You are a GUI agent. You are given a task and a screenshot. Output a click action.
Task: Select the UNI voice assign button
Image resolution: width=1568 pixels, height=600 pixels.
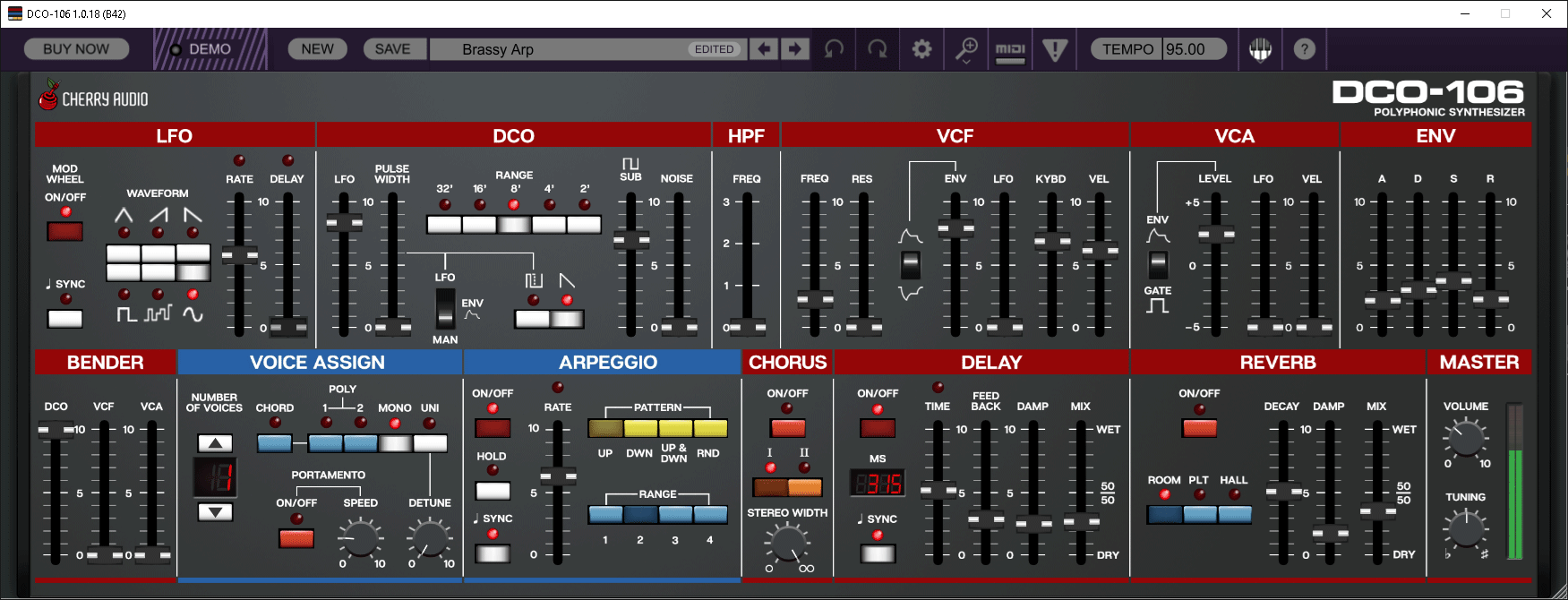(x=430, y=443)
